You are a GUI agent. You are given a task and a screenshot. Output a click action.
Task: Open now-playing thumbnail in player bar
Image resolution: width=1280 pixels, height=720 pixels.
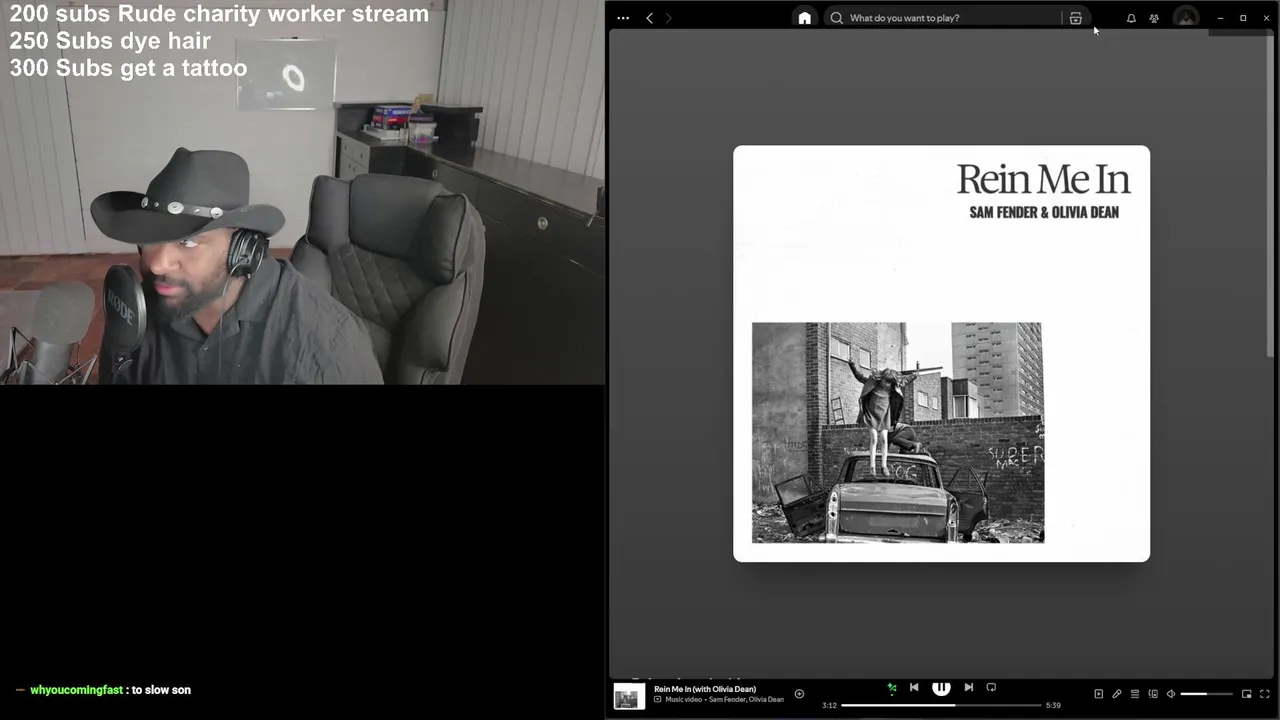(x=629, y=697)
